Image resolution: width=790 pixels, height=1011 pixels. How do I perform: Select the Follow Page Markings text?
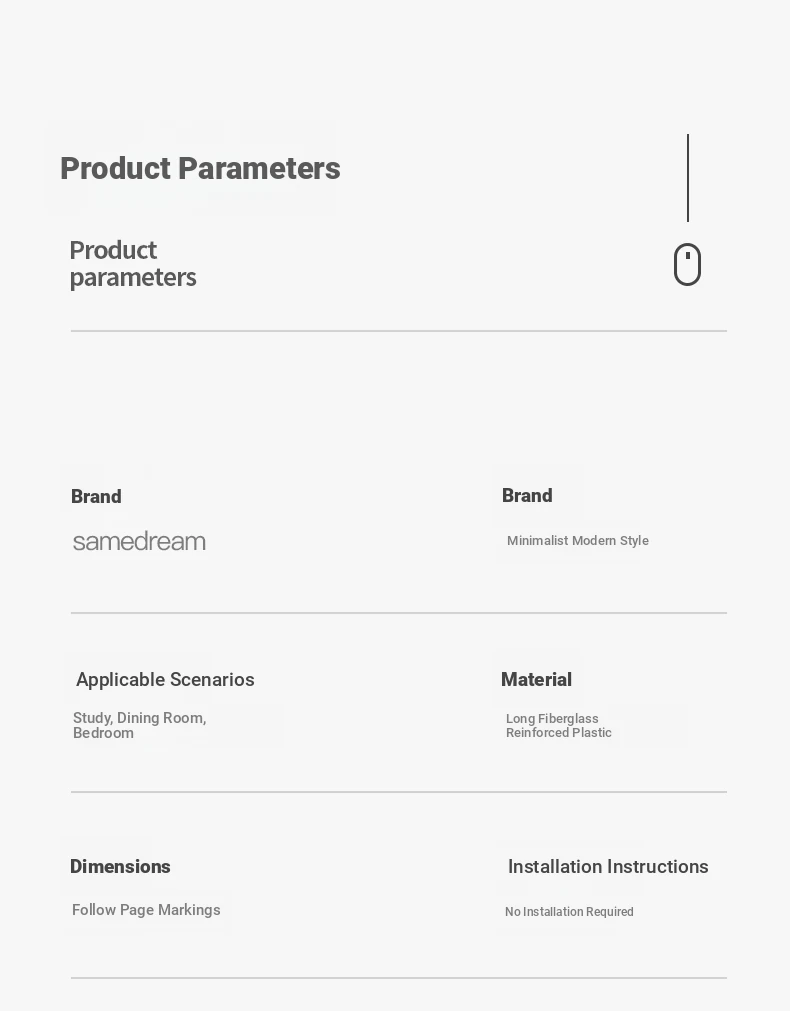pos(146,910)
